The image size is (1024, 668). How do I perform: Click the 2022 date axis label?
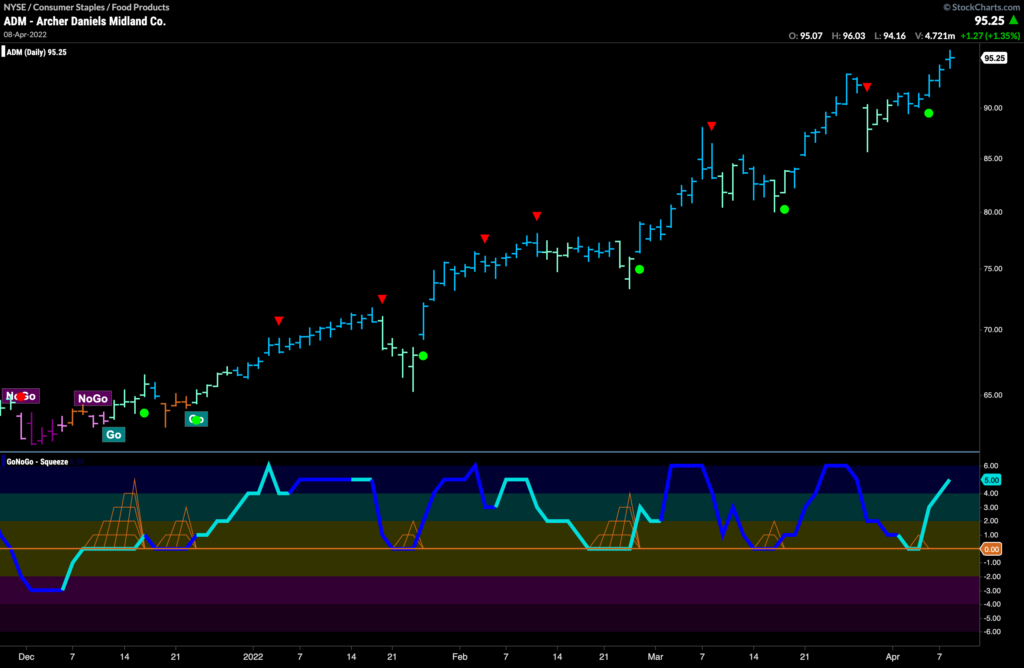(253, 657)
